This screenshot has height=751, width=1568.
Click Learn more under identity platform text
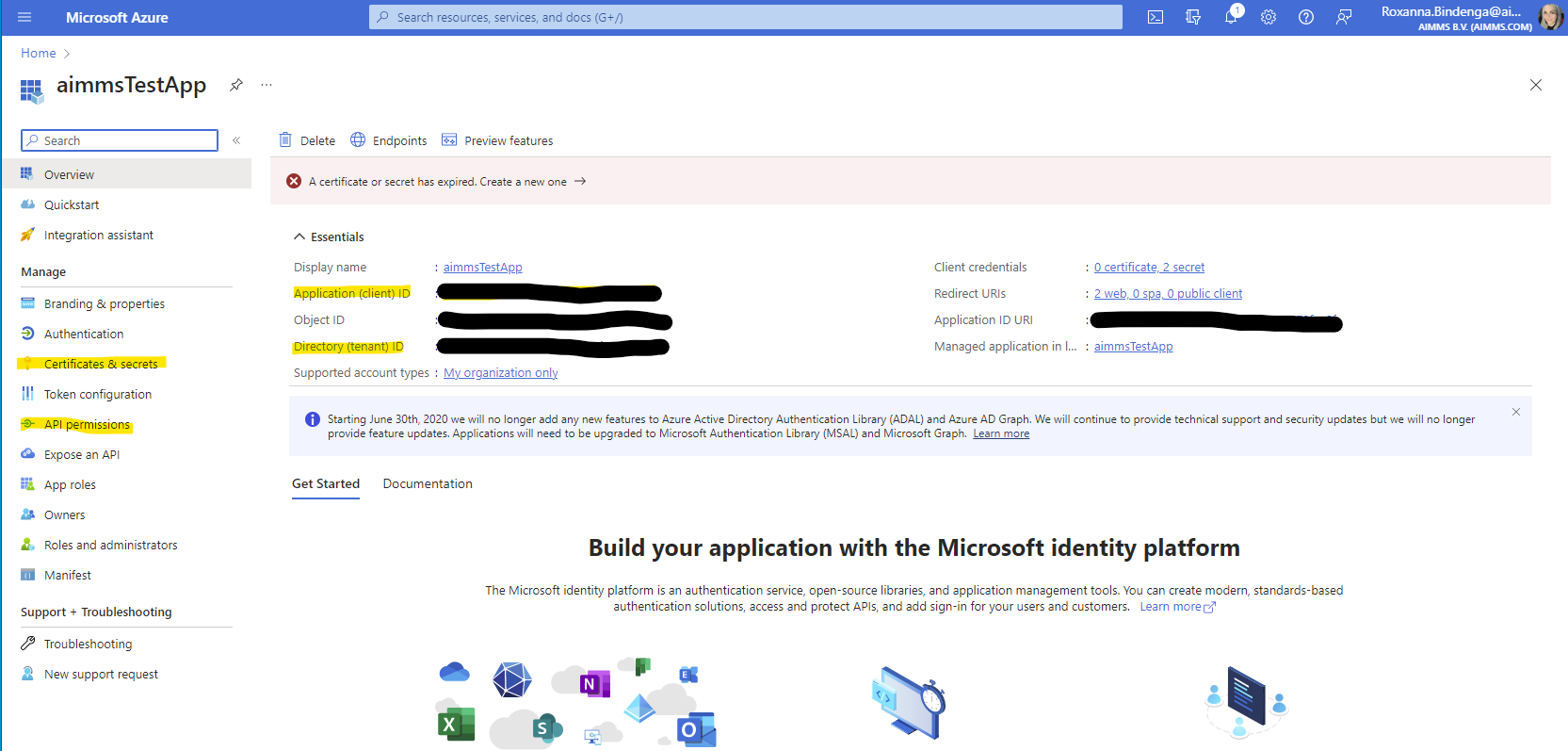click(1177, 607)
